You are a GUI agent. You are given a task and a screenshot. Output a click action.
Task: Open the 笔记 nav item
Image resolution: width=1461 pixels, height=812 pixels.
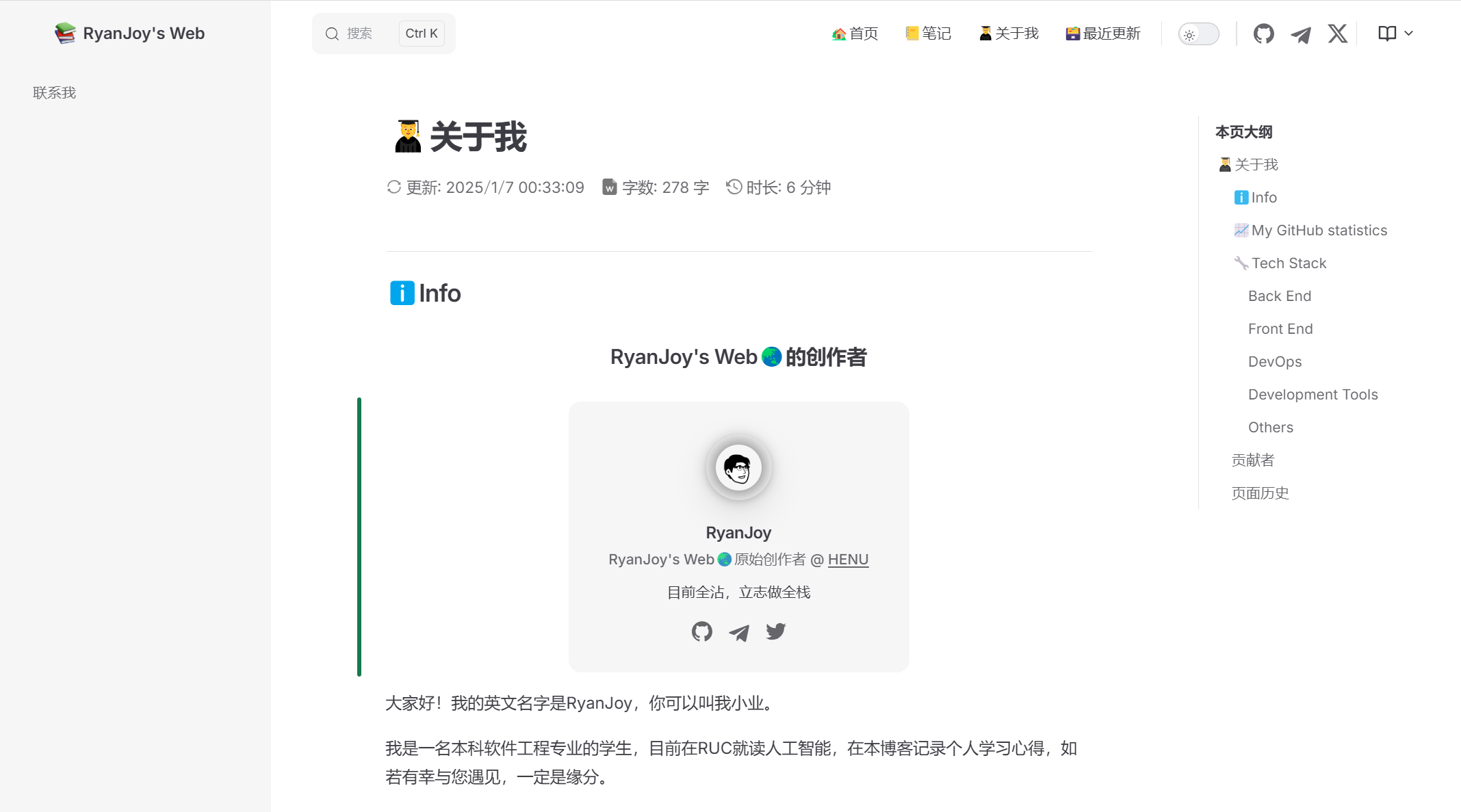[x=928, y=34]
